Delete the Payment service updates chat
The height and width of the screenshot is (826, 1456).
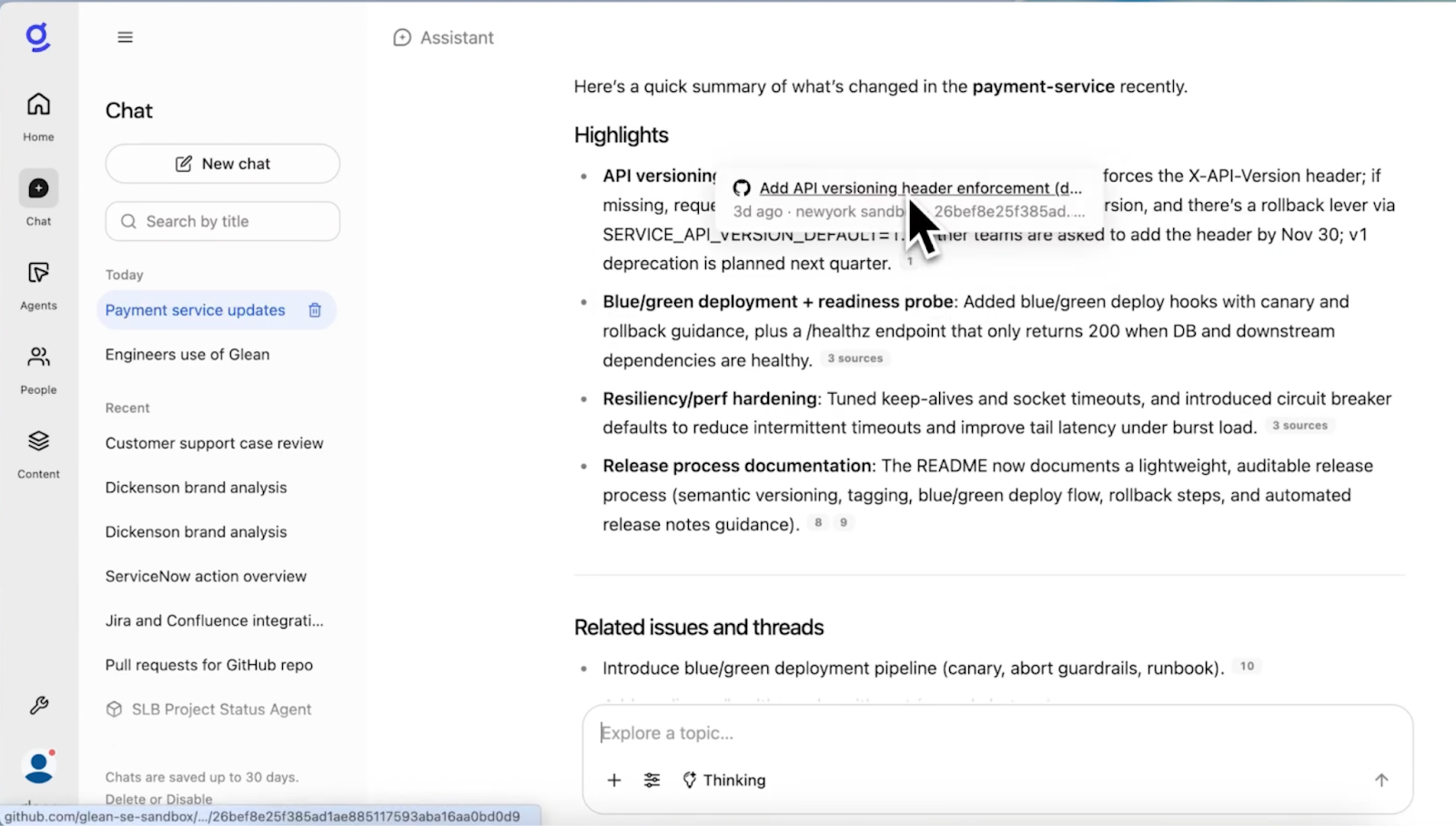click(x=314, y=310)
